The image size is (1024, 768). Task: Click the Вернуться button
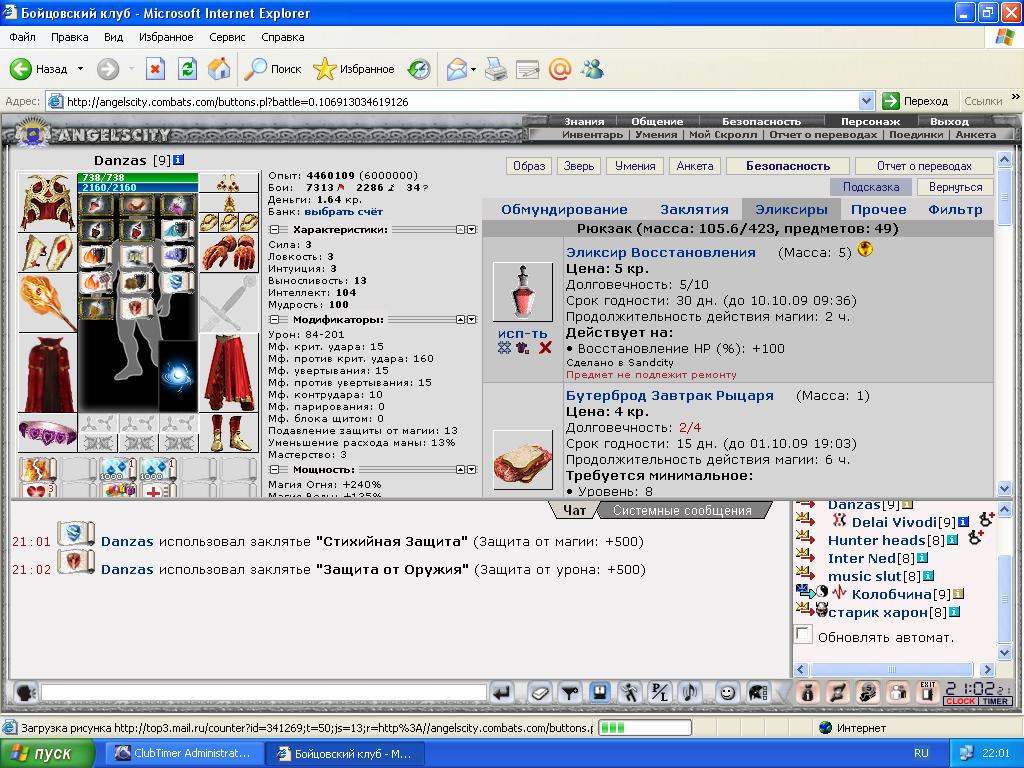[x=955, y=187]
